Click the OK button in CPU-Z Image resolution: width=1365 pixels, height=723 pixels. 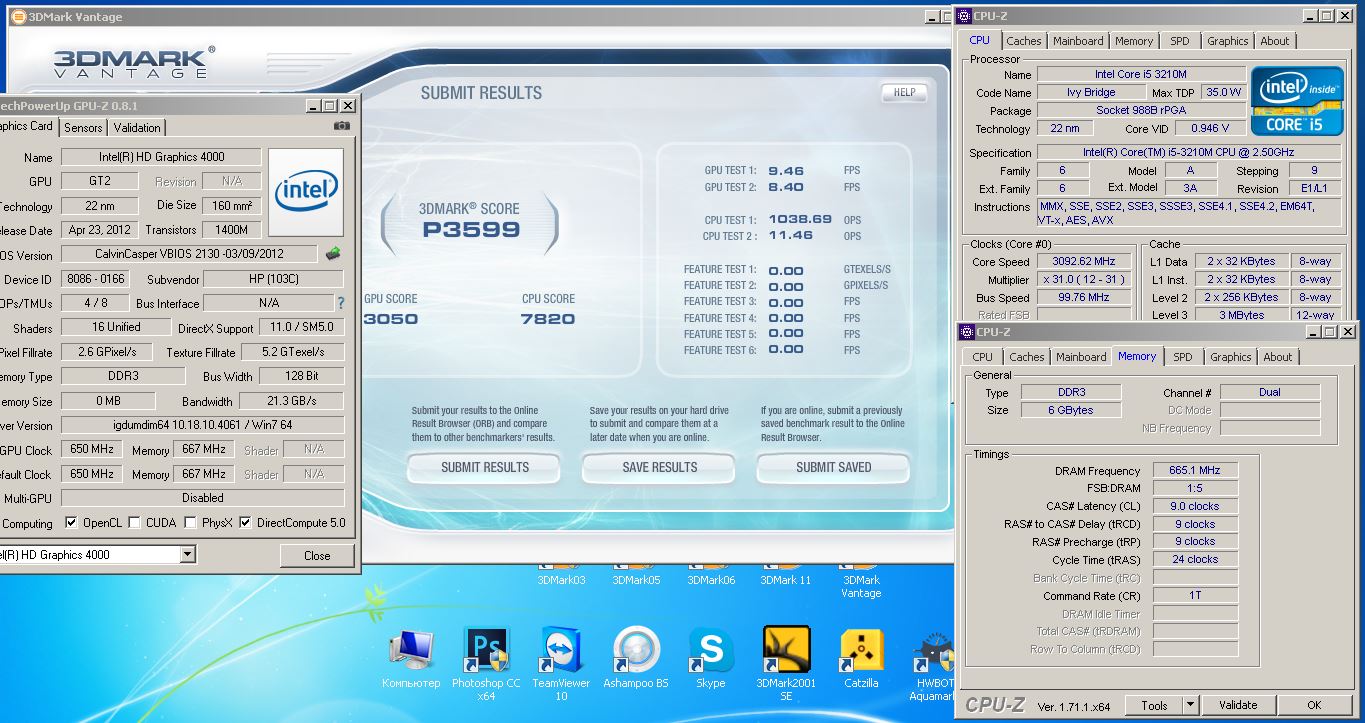(x=1314, y=705)
